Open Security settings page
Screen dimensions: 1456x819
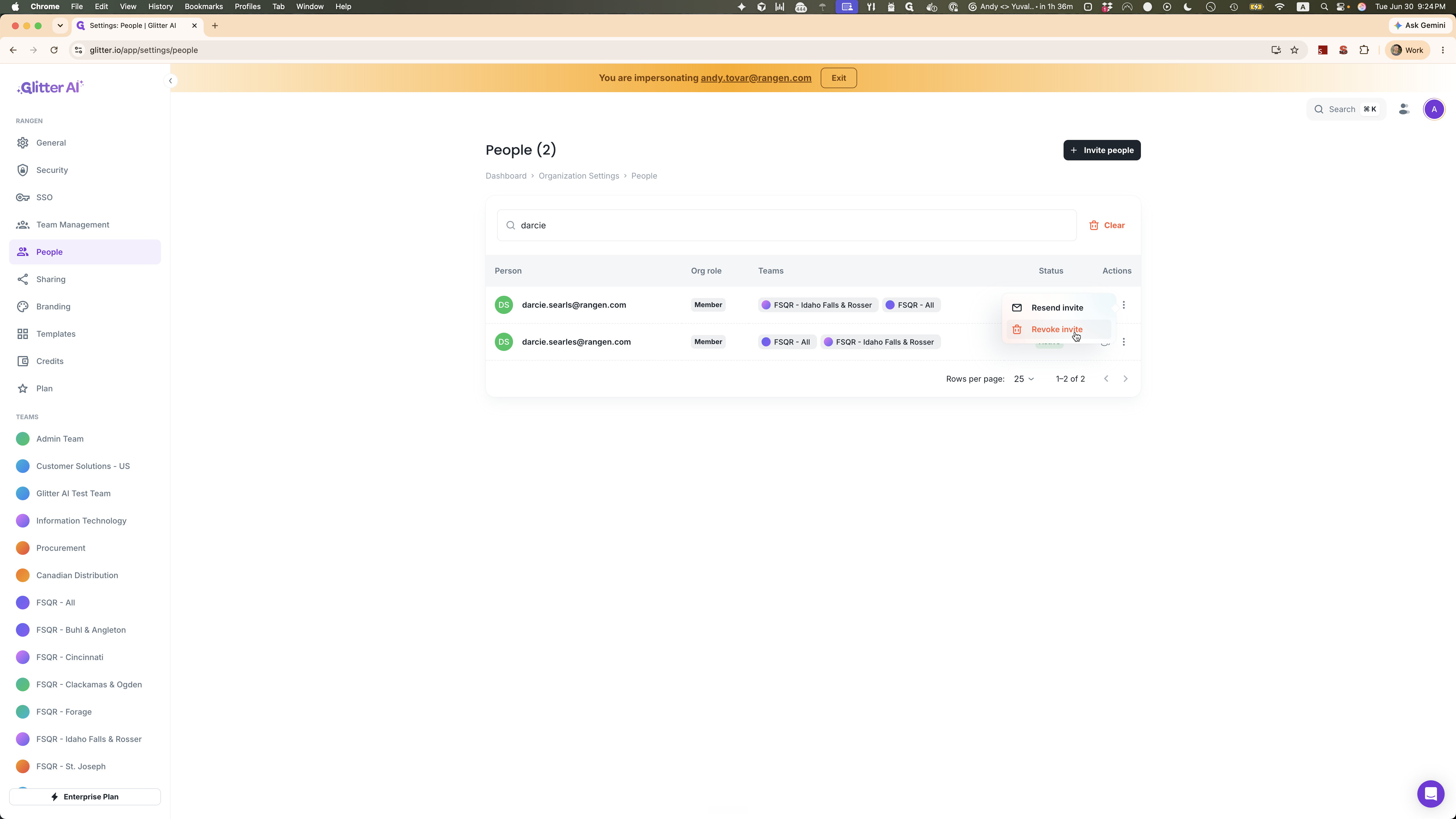pos(85,170)
